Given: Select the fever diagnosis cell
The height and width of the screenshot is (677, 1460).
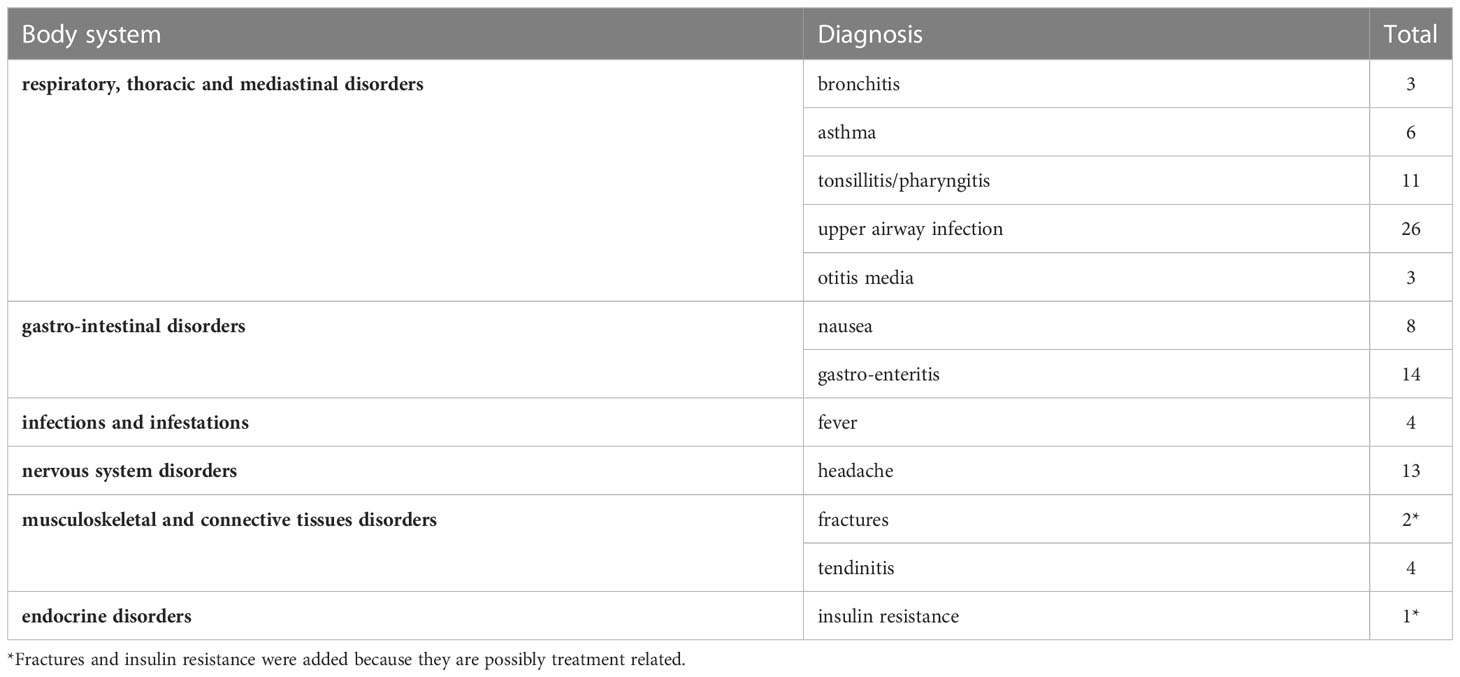Looking at the screenshot, I should point(1087,422).
